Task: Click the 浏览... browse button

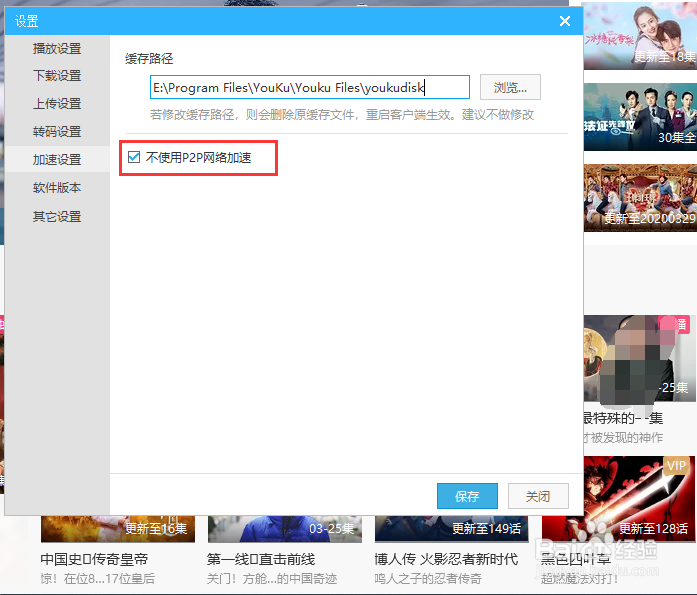Action: pyautogui.click(x=510, y=87)
